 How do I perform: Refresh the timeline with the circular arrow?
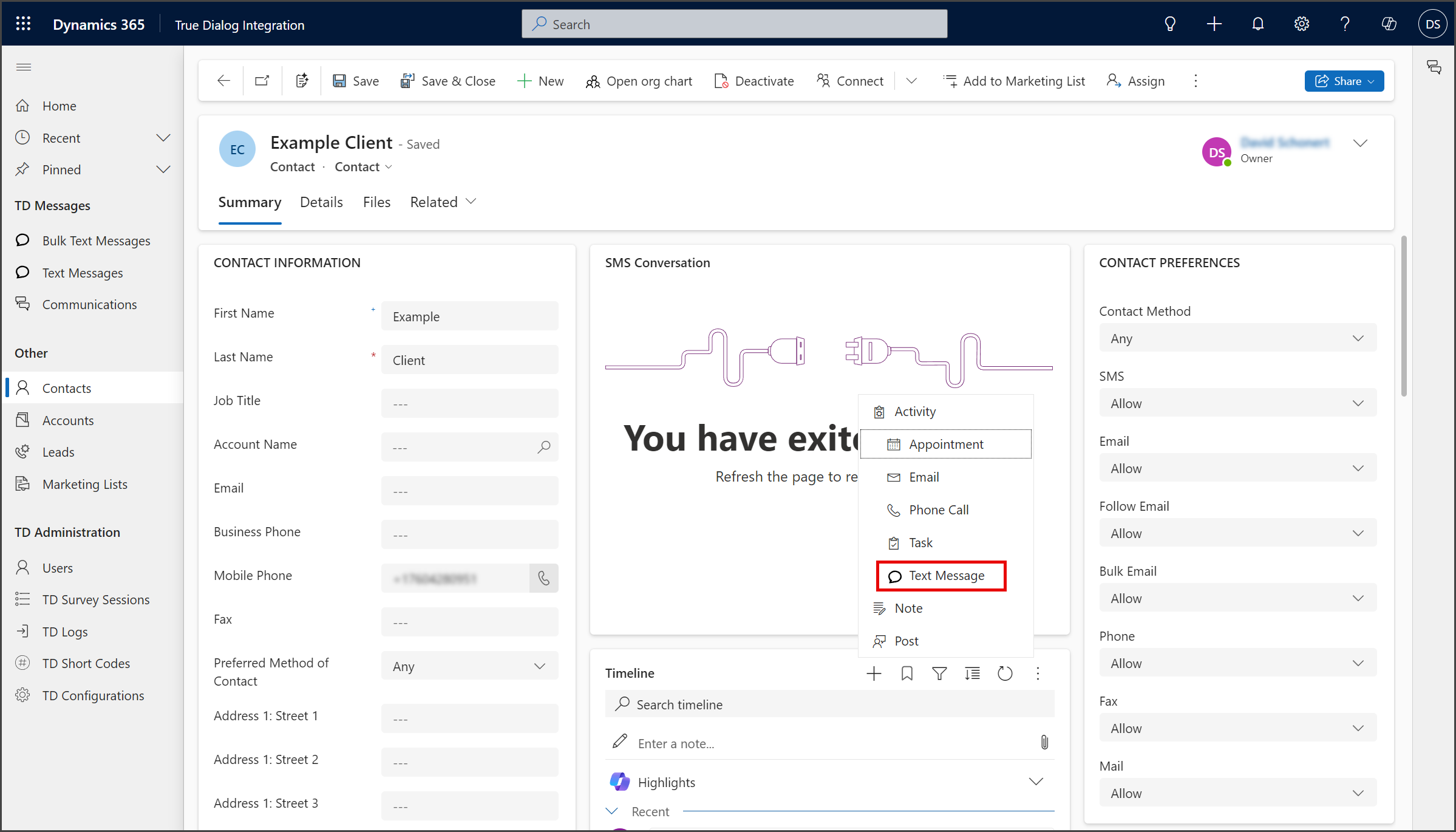tap(1005, 673)
